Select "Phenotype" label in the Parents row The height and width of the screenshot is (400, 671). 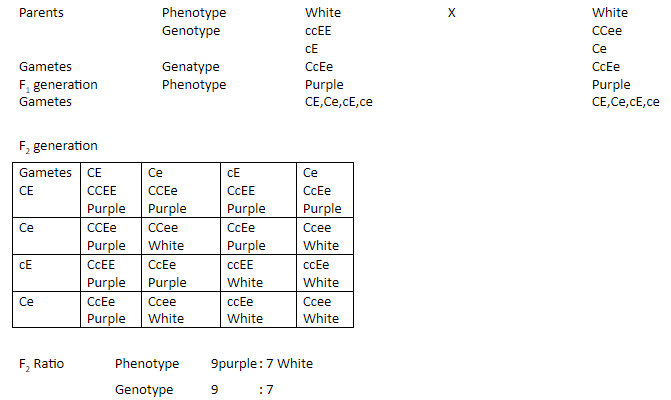pos(194,13)
